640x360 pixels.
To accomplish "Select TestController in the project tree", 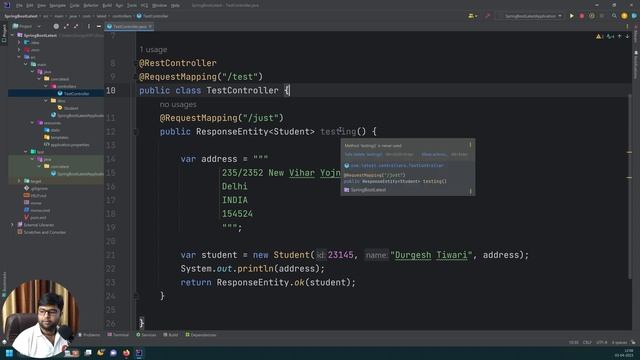I will point(76,93).
